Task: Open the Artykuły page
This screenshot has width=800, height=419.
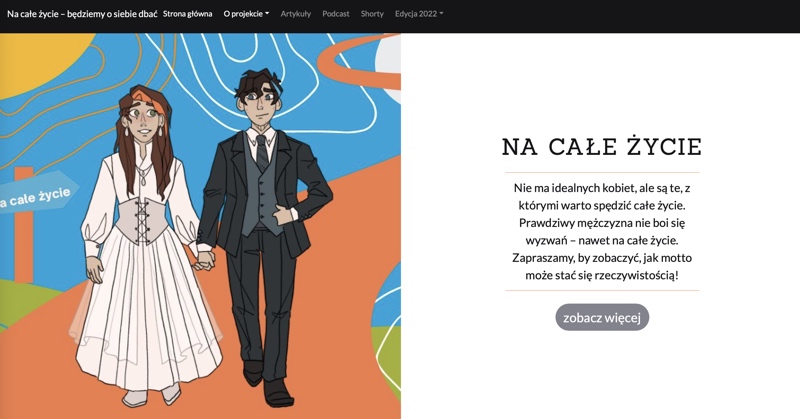Action: click(295, 14)
